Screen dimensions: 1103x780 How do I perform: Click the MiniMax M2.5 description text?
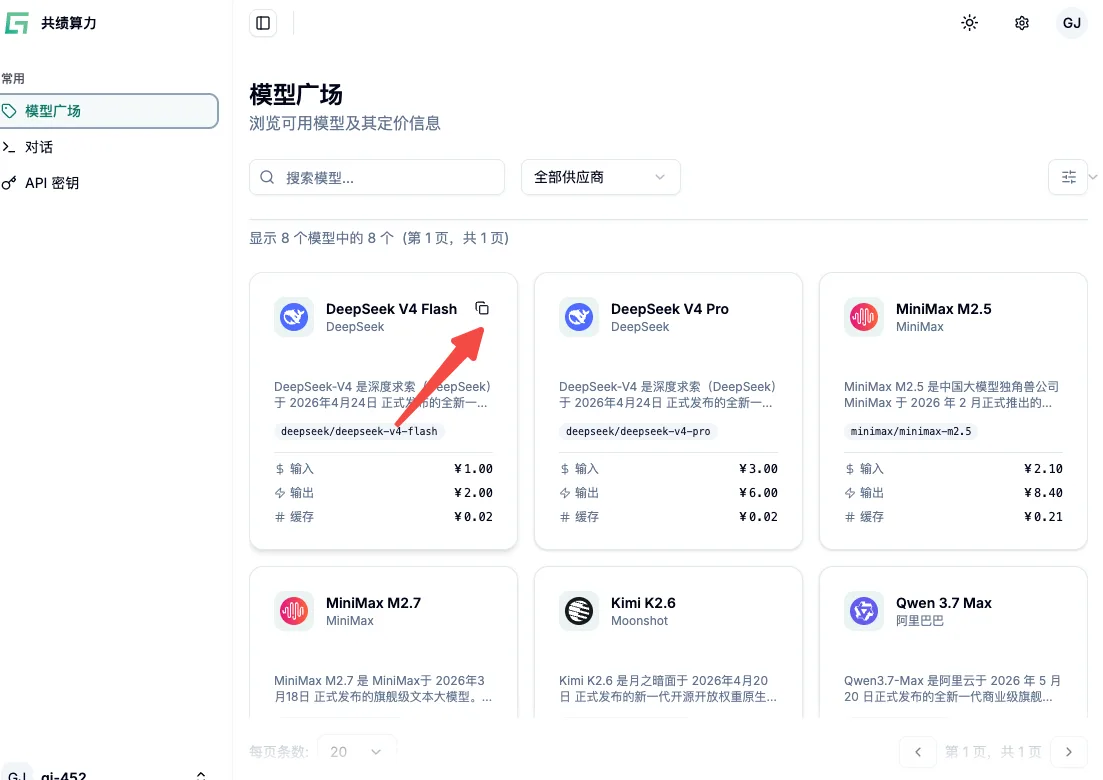pos(951,395)
